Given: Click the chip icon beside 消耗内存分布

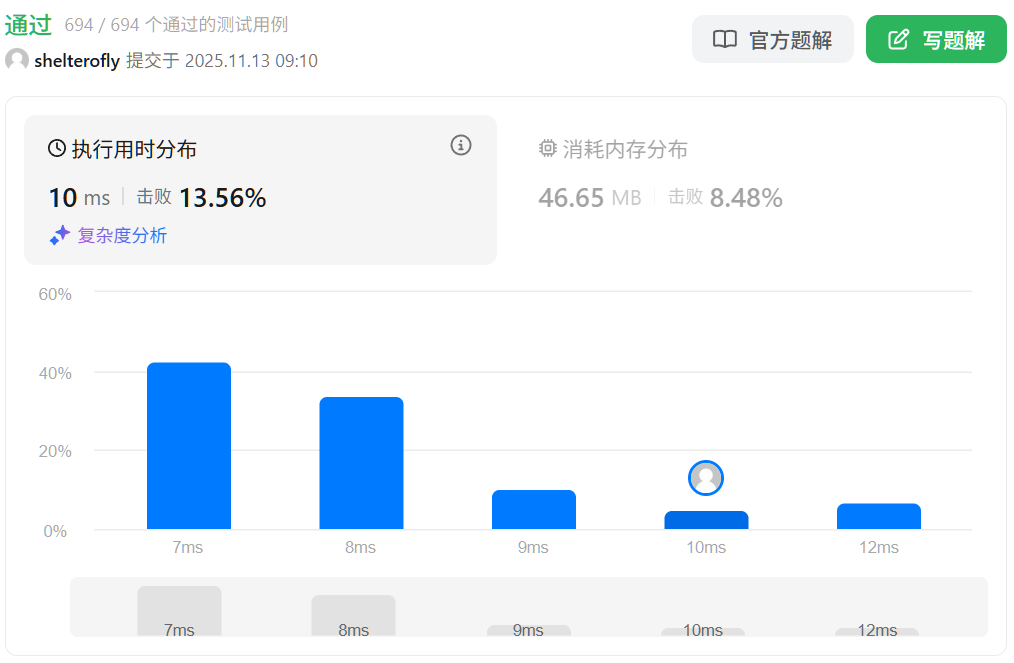Looking at the screenshot, I should pos(548,149).
